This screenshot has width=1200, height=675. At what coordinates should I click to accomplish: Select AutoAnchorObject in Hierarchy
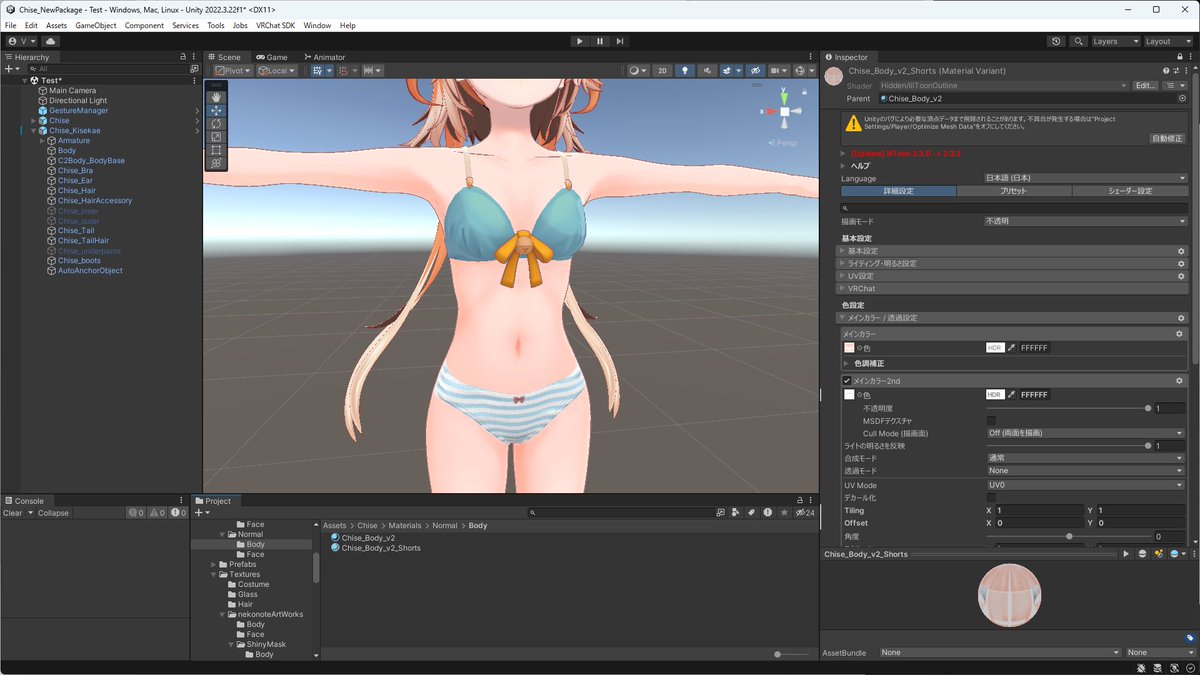(x=90, y=271)
